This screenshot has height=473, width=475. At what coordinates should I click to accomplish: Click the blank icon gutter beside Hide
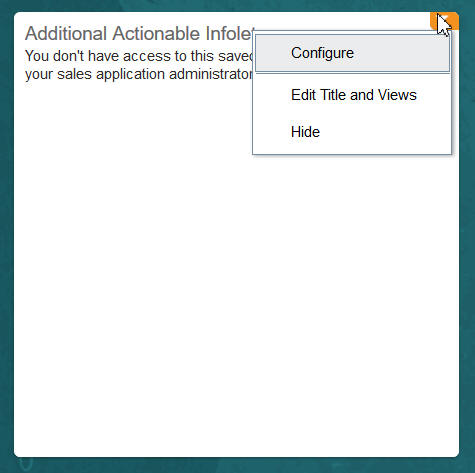273,132
